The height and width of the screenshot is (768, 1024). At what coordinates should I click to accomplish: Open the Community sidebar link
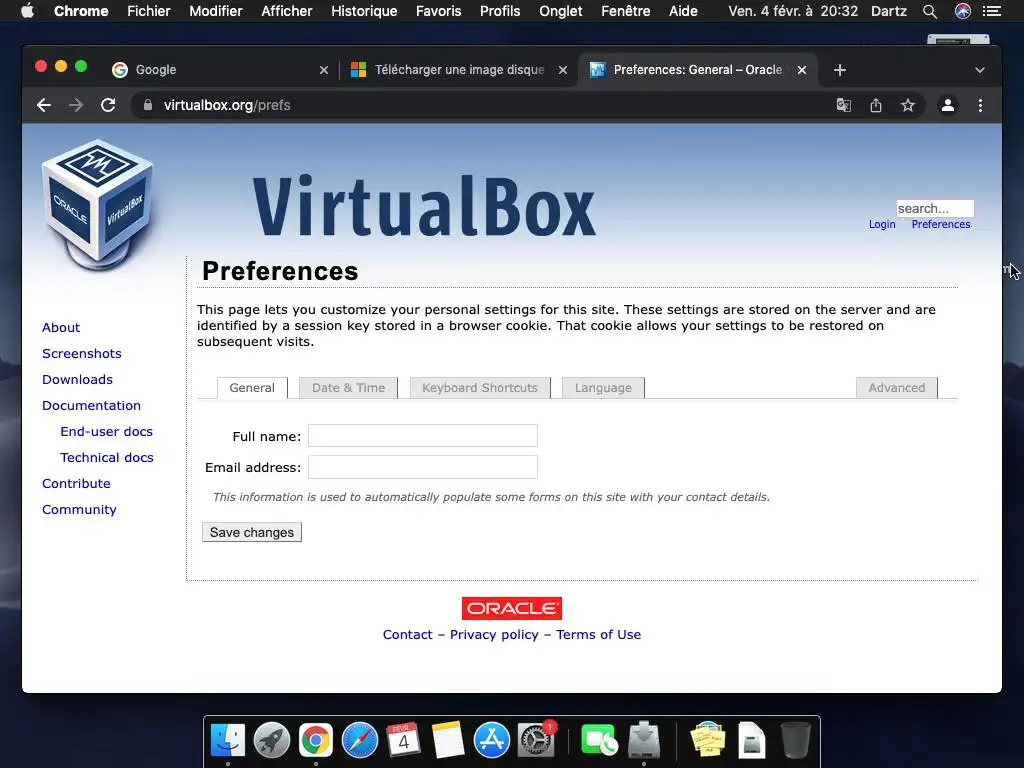click(x=79, y=509)
